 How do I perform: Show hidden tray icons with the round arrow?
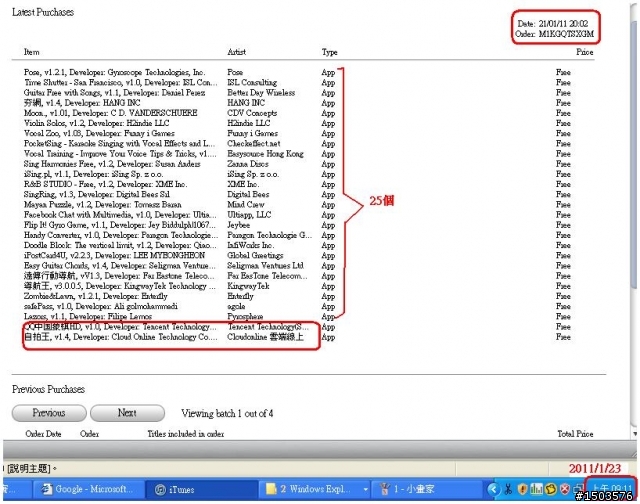493,489
